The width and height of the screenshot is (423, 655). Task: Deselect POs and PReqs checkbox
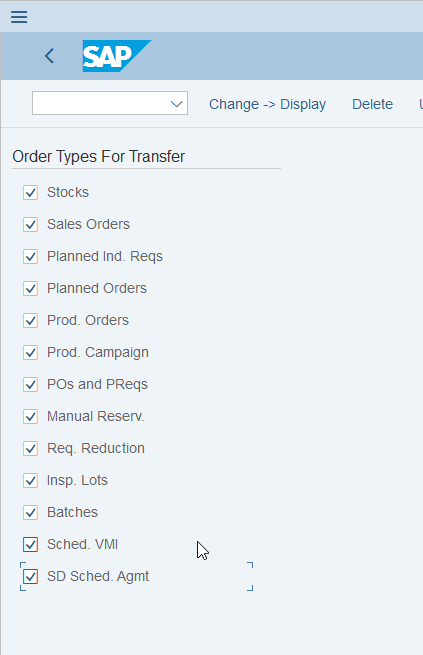(30, 384)
